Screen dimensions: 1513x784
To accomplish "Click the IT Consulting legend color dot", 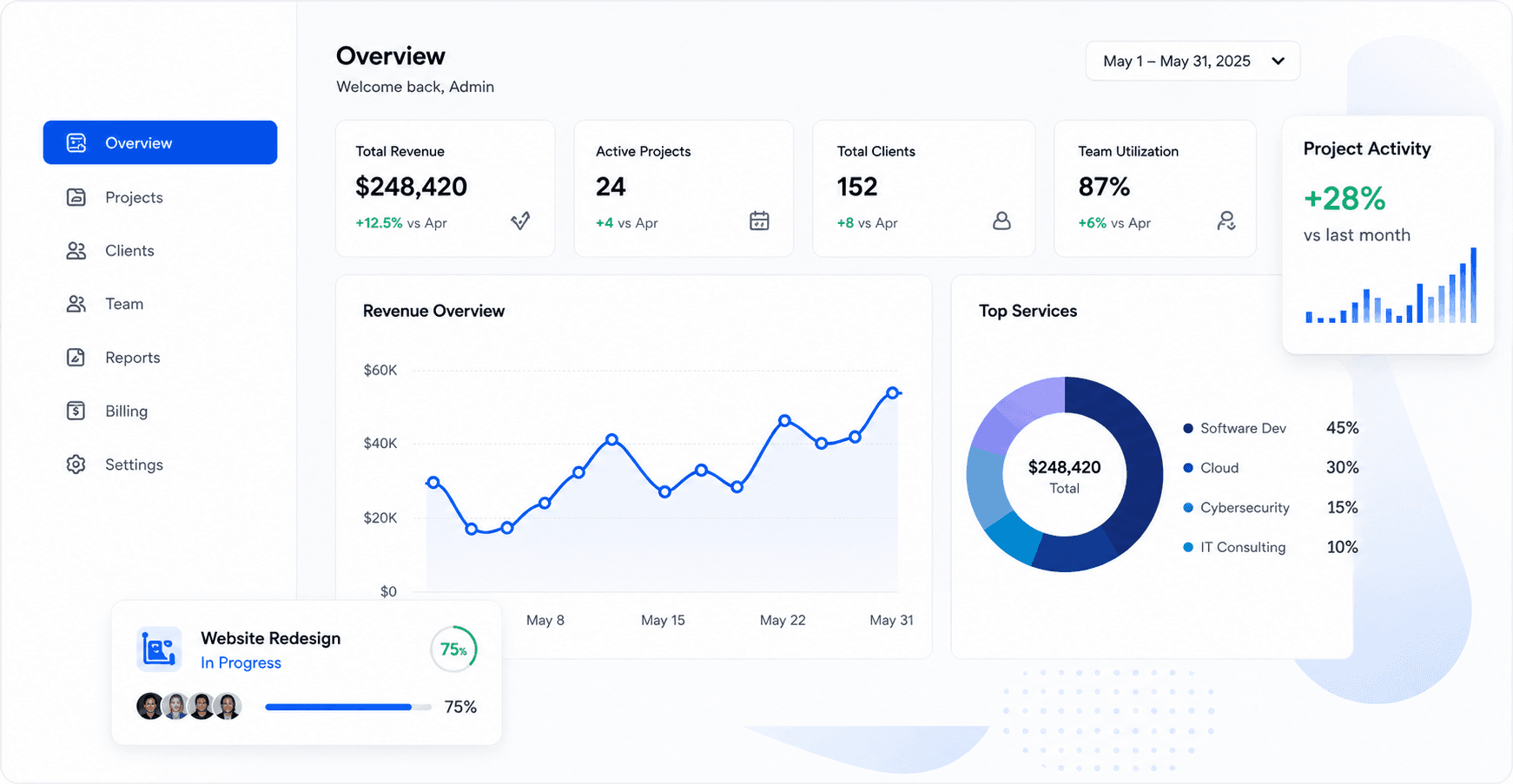I will pos(1188,547).
